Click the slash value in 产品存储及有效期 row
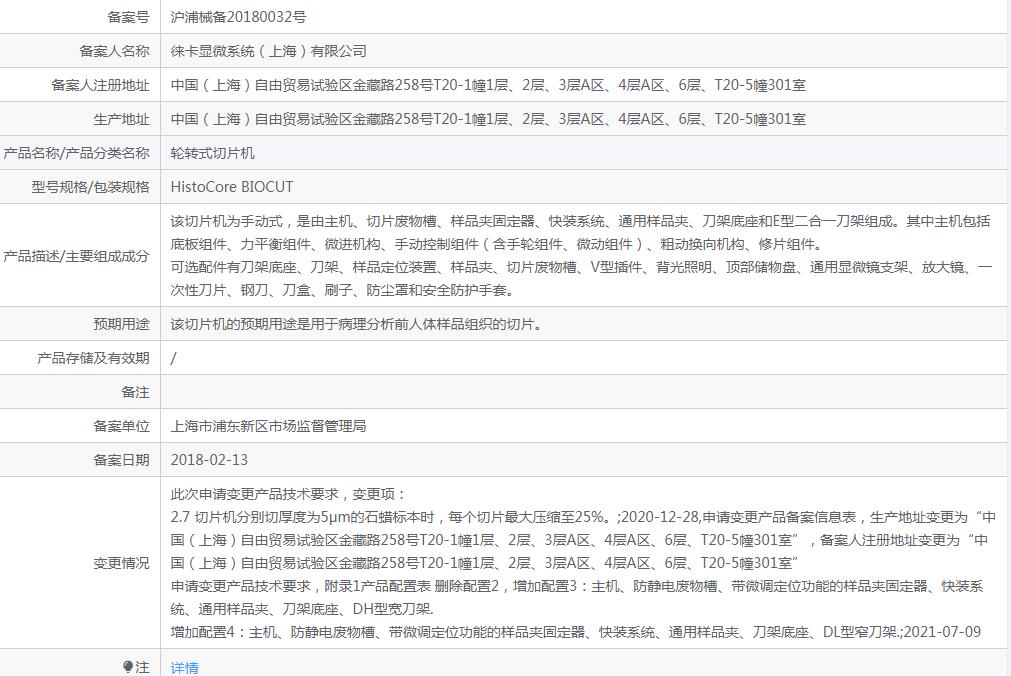The width and height of the screenshot is (1011, 676). tap(173, 359)
